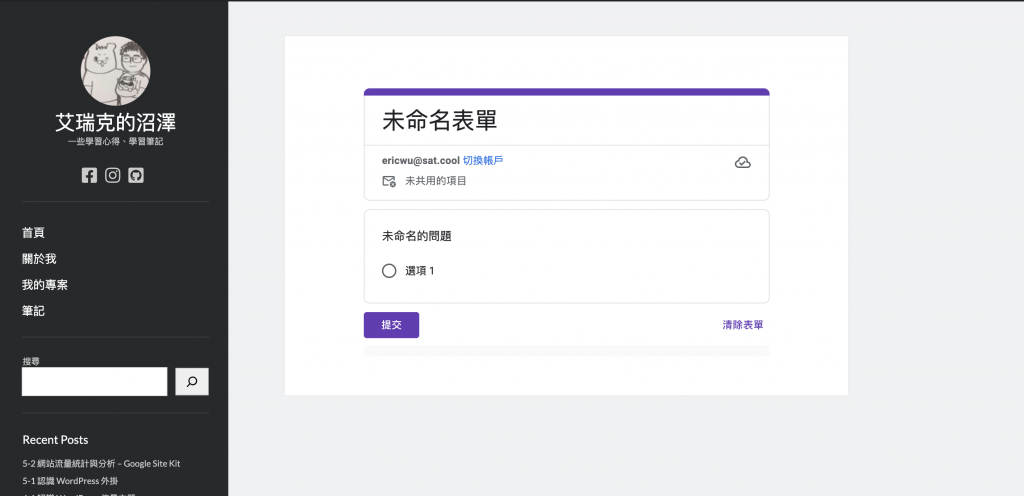Click the cloud saved status icon
1024x496 pixels.
click(743, 163)
